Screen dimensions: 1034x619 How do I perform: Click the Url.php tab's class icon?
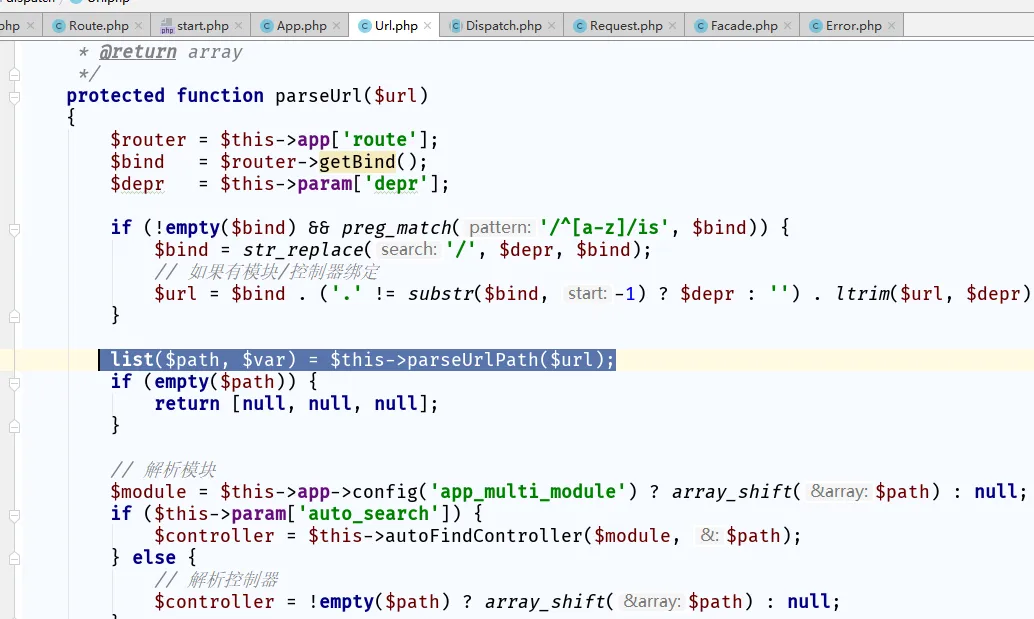(364, 25)
